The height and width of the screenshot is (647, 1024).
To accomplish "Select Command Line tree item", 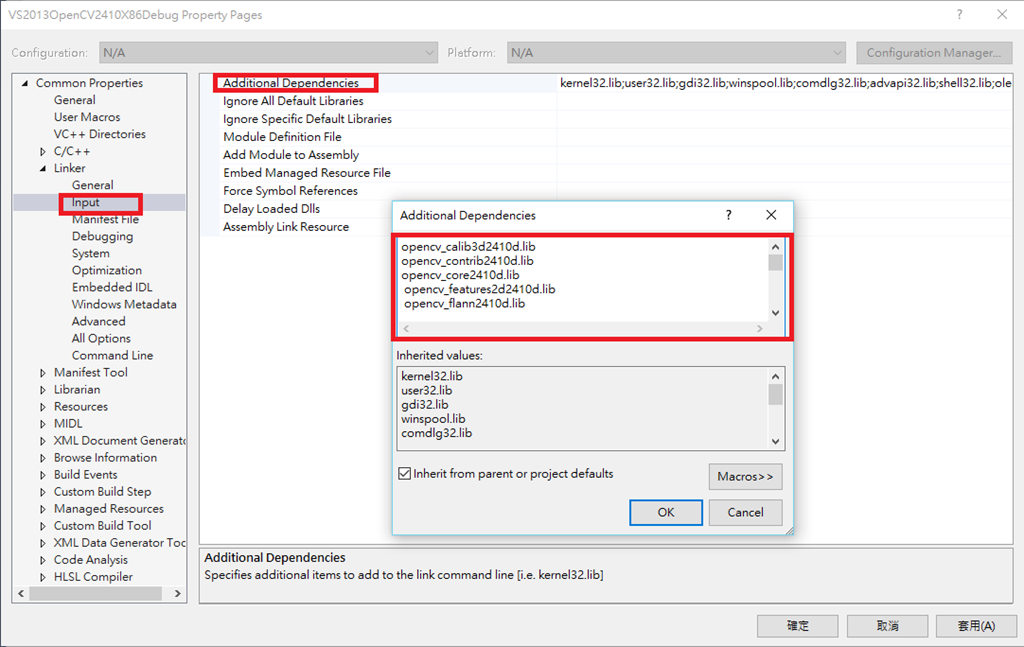I will [x=112, y=355].
